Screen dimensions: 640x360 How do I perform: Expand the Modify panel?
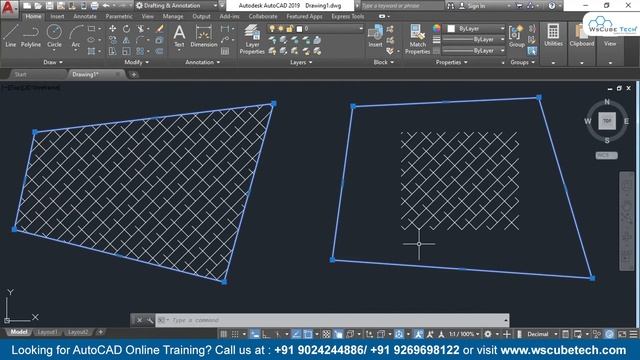(x=136, y=62)
